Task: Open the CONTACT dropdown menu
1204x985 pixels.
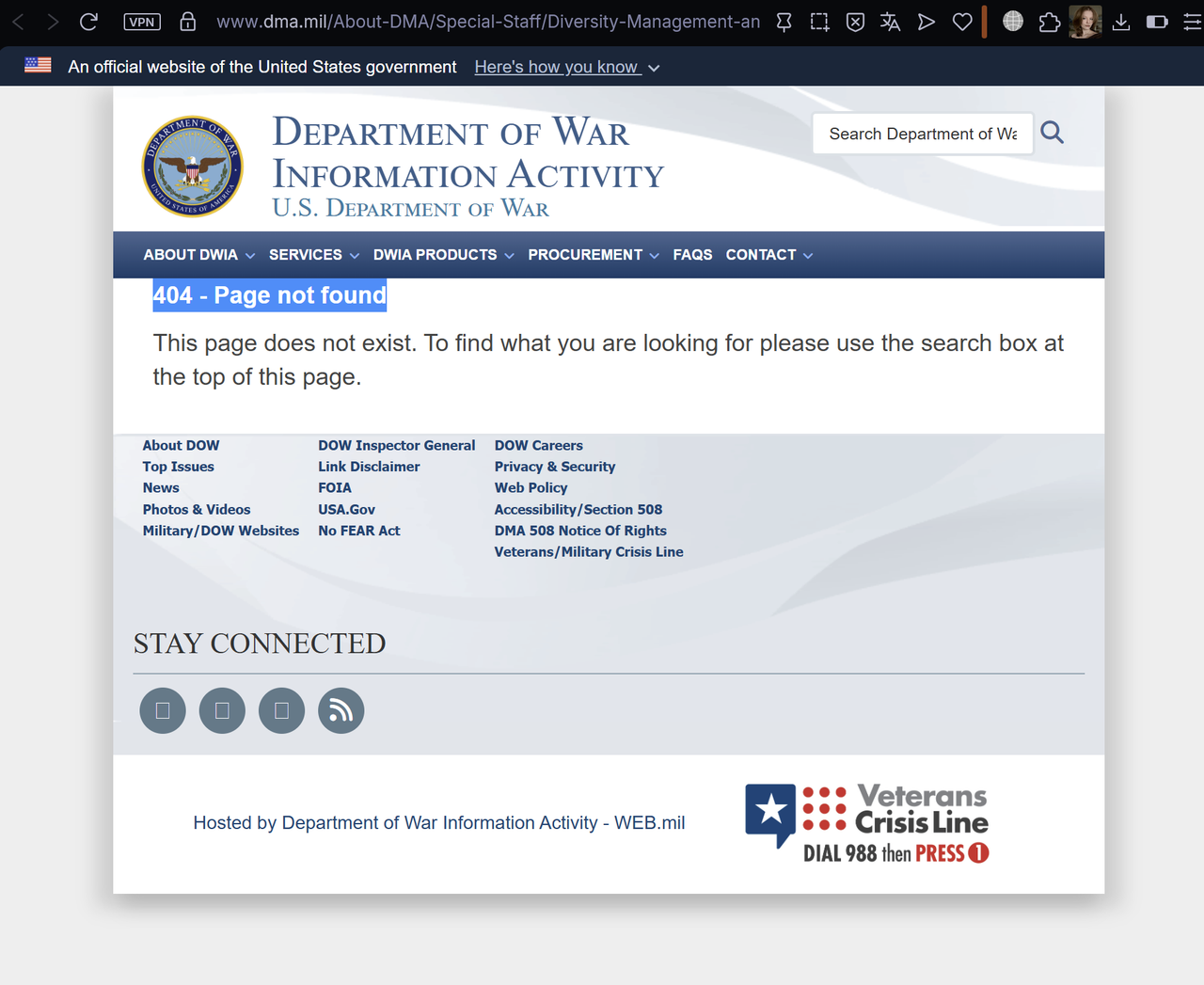Action: pyautogui.click(x=769, y=255)
